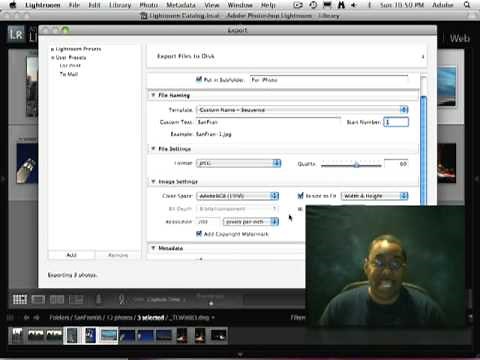Image resolution: width=480 pixels, height=360 pixels.
Task: Collapse the File Naming section
Action: pos(153,95)
